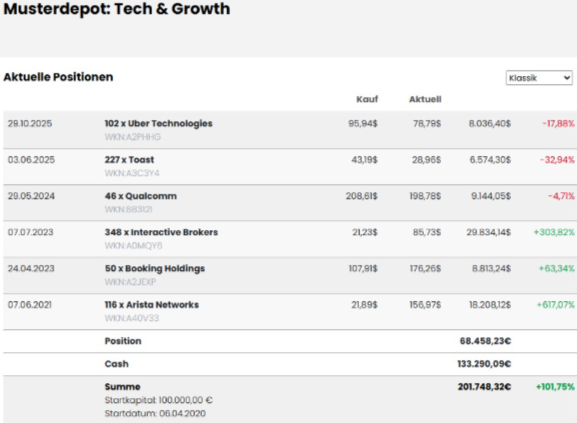Click Arista Networks' buy price 21,89$
The height and width of the screenshot is (423, 577).
[x=364, y=305]
